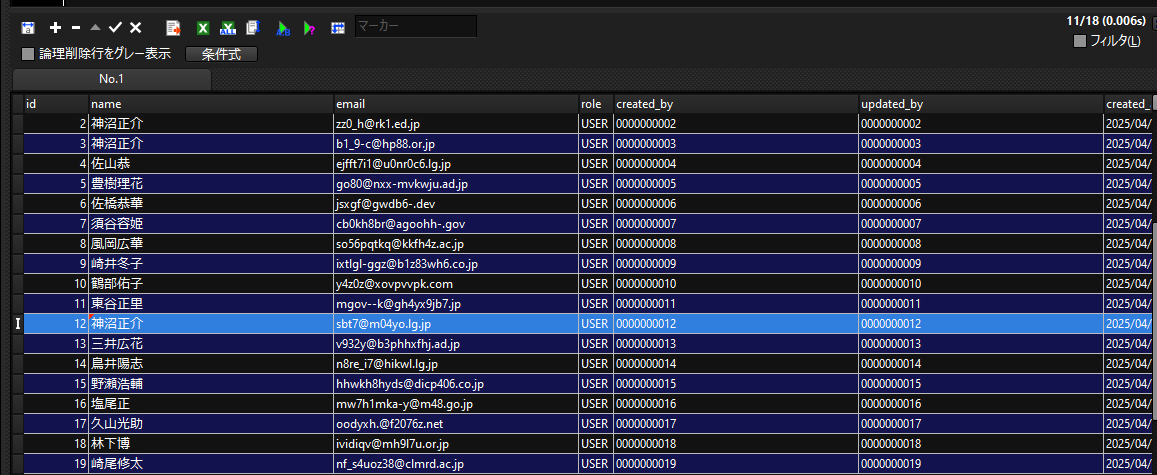Select email cell mw7h1mka-y@m48.go.jp
The width and height of the screenshot is (1157, 475).
456,403
